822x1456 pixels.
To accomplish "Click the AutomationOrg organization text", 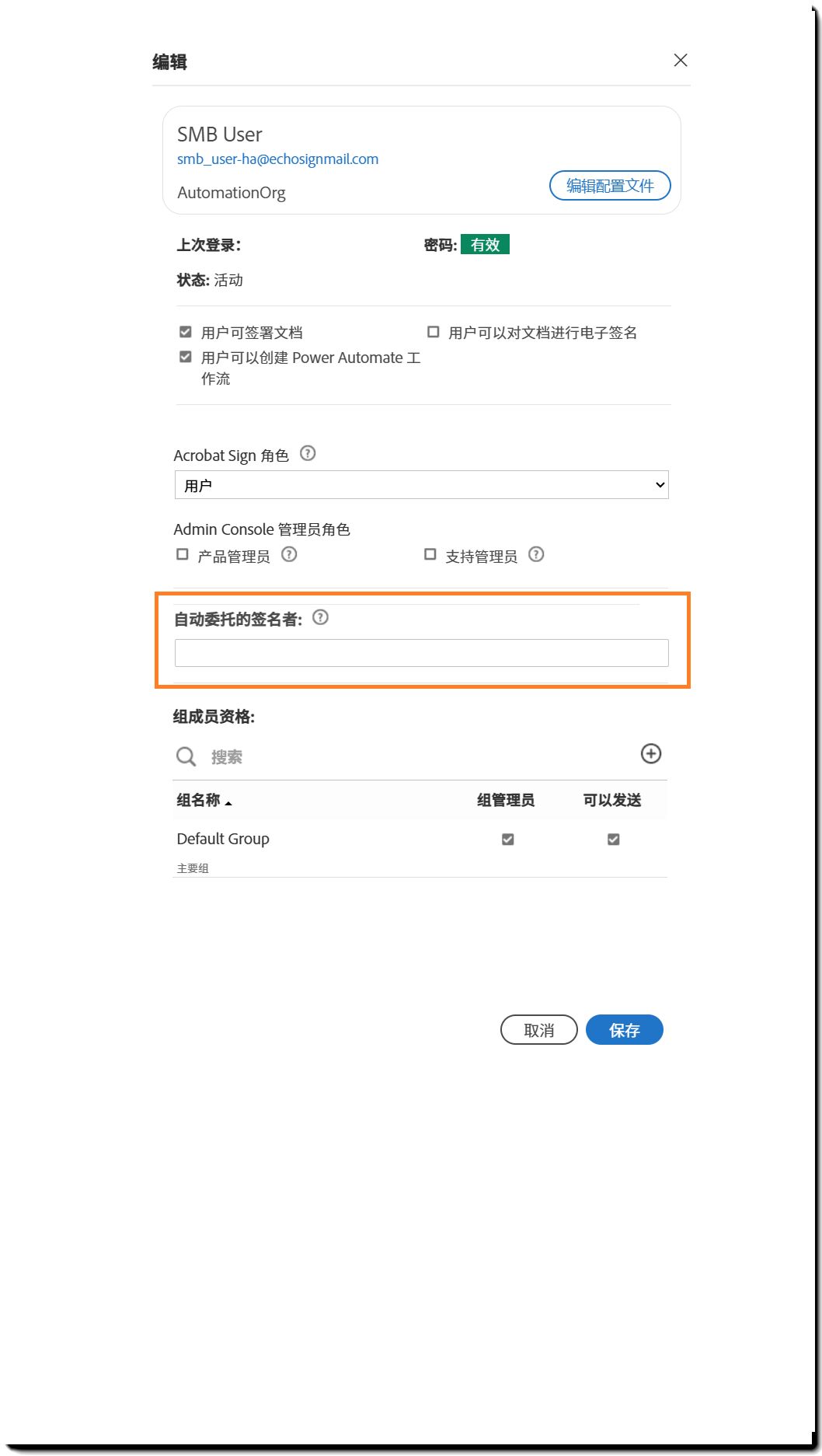I will coord(232,193).
